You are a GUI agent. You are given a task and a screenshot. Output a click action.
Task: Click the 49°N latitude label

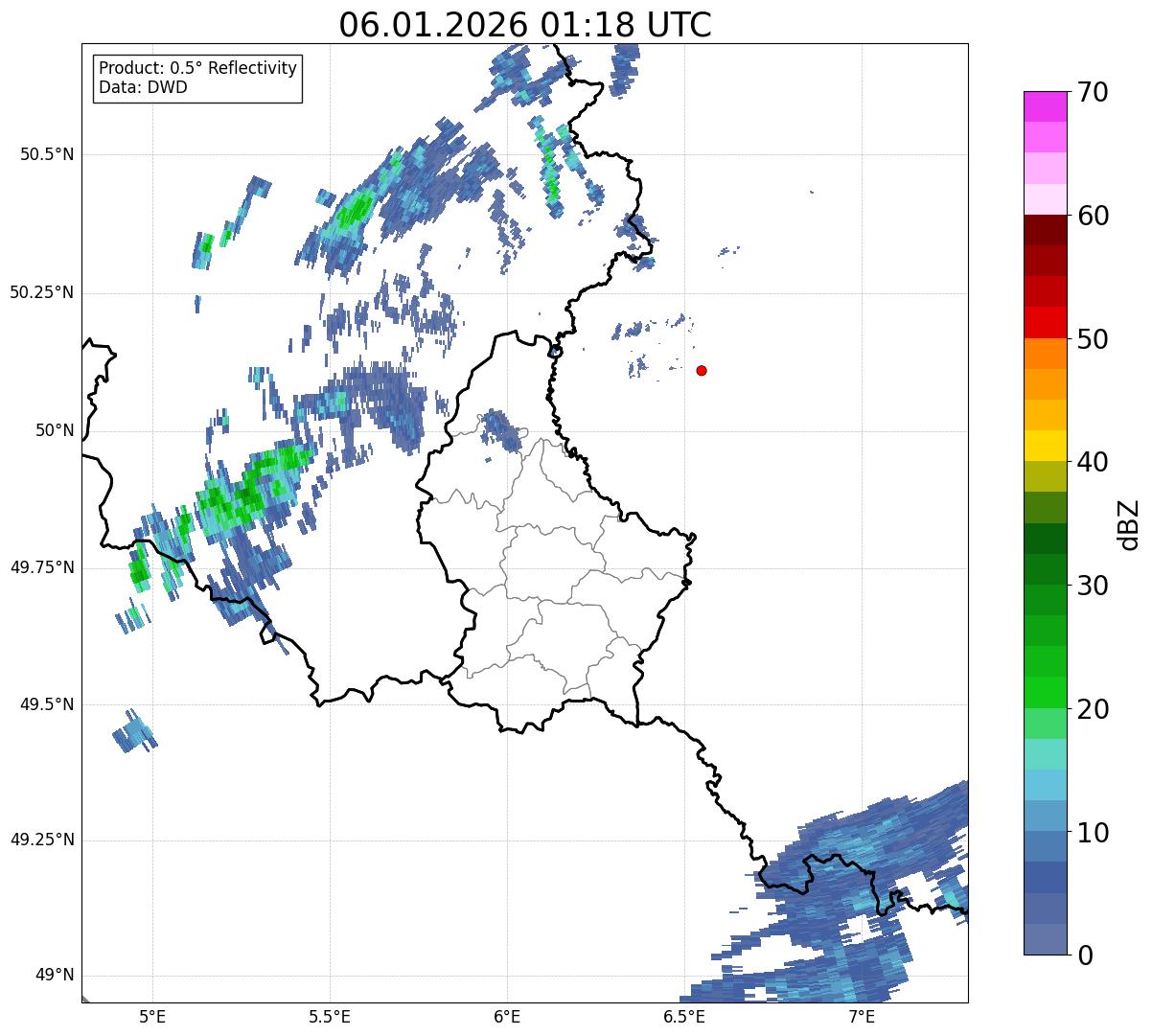click(55, 976)
